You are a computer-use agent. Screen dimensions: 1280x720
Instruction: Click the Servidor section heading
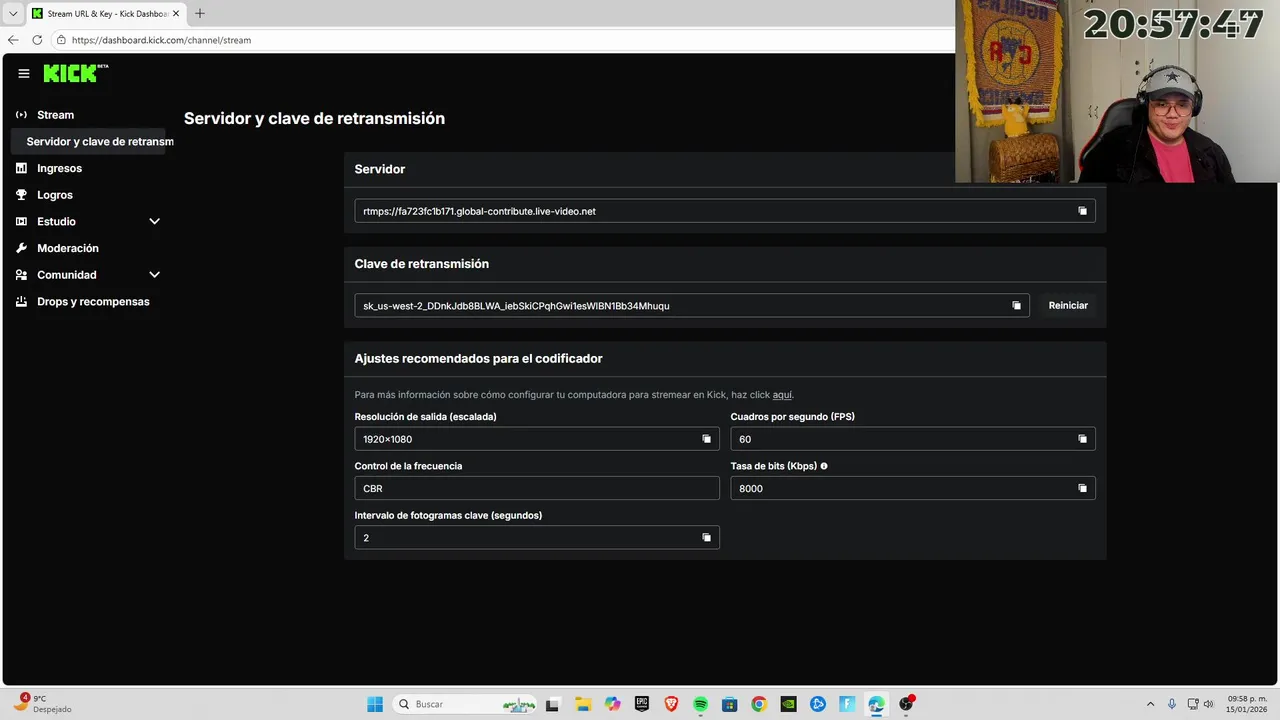(380, 169)
